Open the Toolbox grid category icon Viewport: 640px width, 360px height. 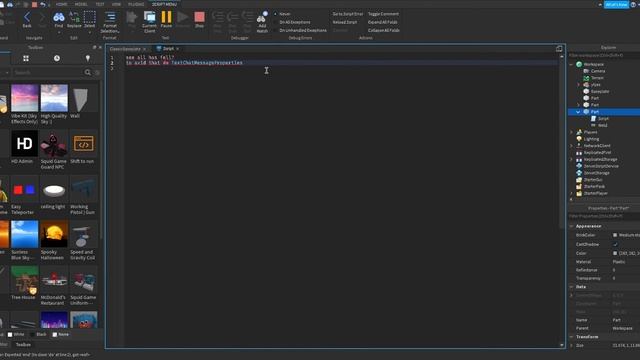click(x=26, y=58)
